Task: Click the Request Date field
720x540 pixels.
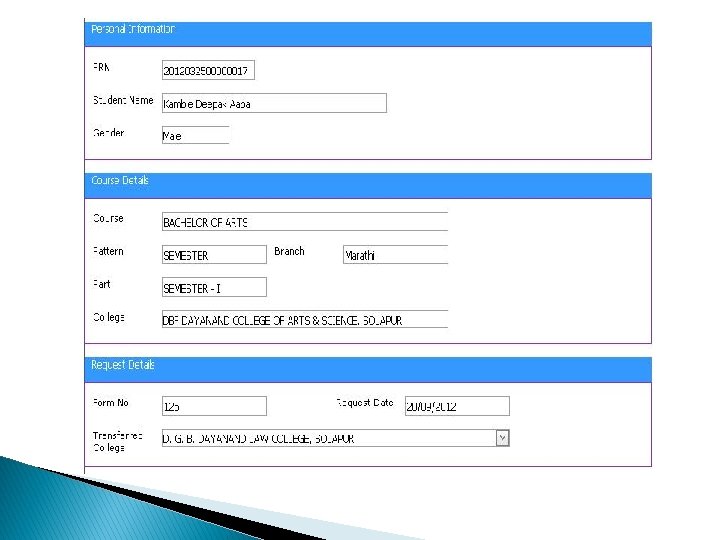Action: coord(457,406)
